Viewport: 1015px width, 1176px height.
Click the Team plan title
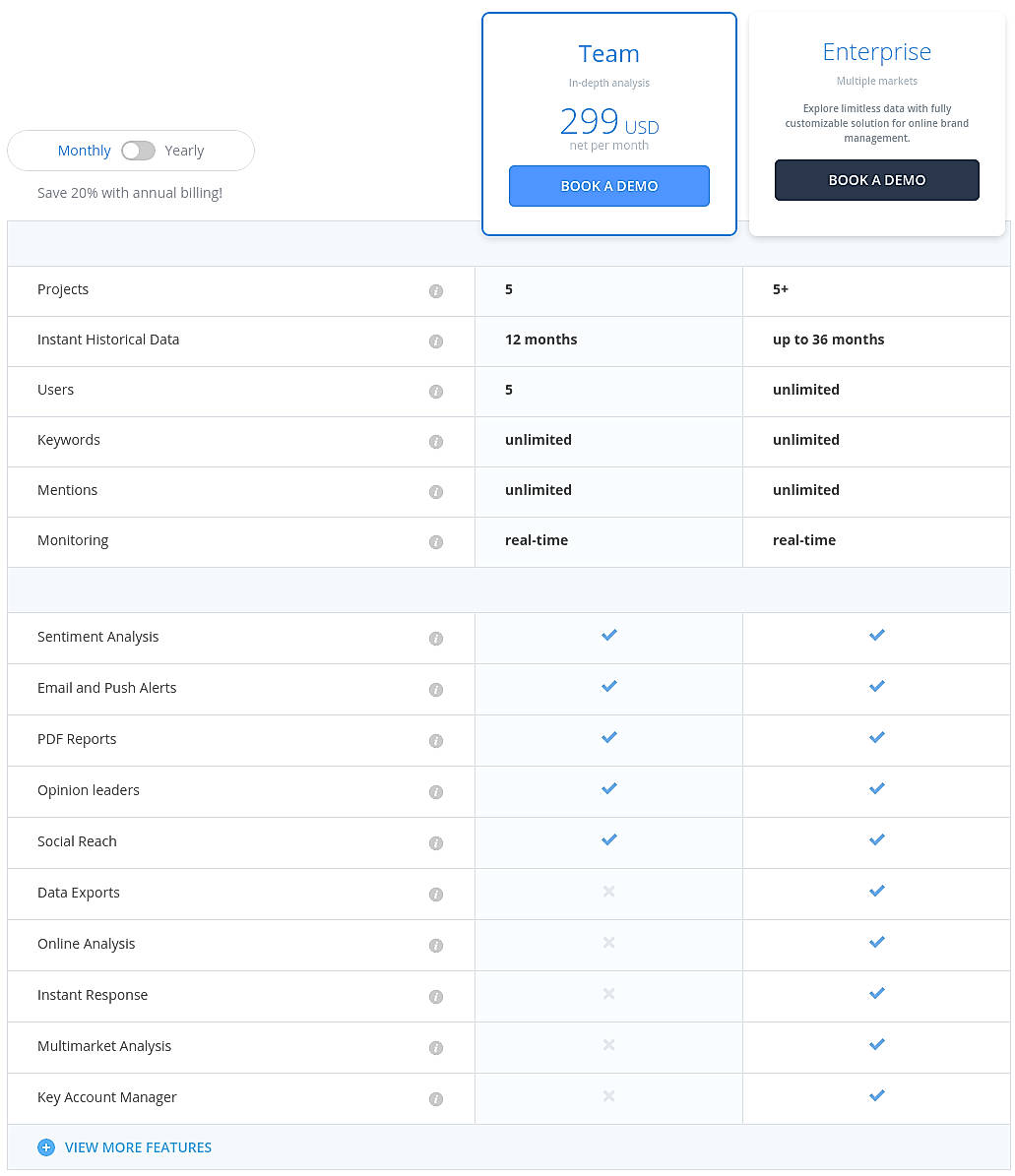609,54
